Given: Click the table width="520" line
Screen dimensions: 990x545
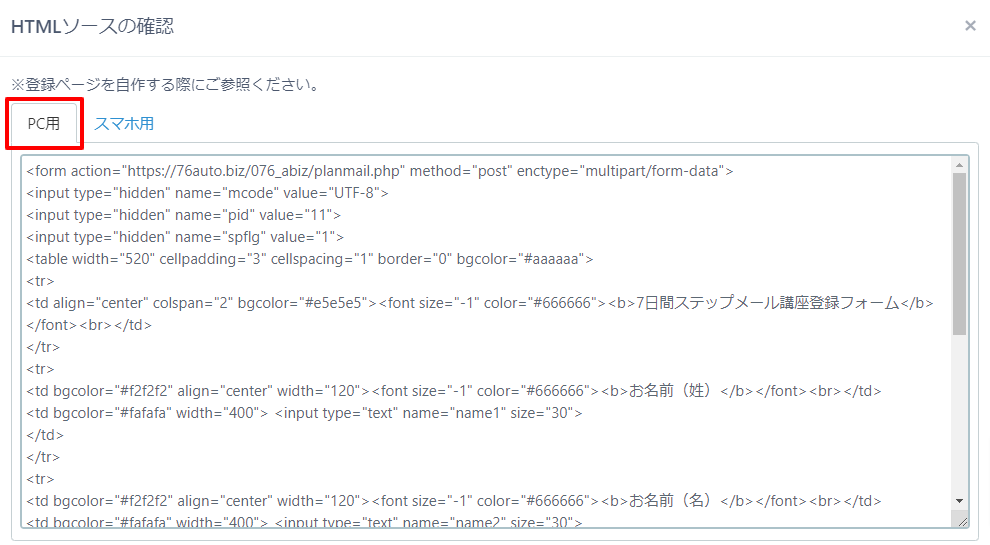Looking at the screenshot, I should click(309, 260).
